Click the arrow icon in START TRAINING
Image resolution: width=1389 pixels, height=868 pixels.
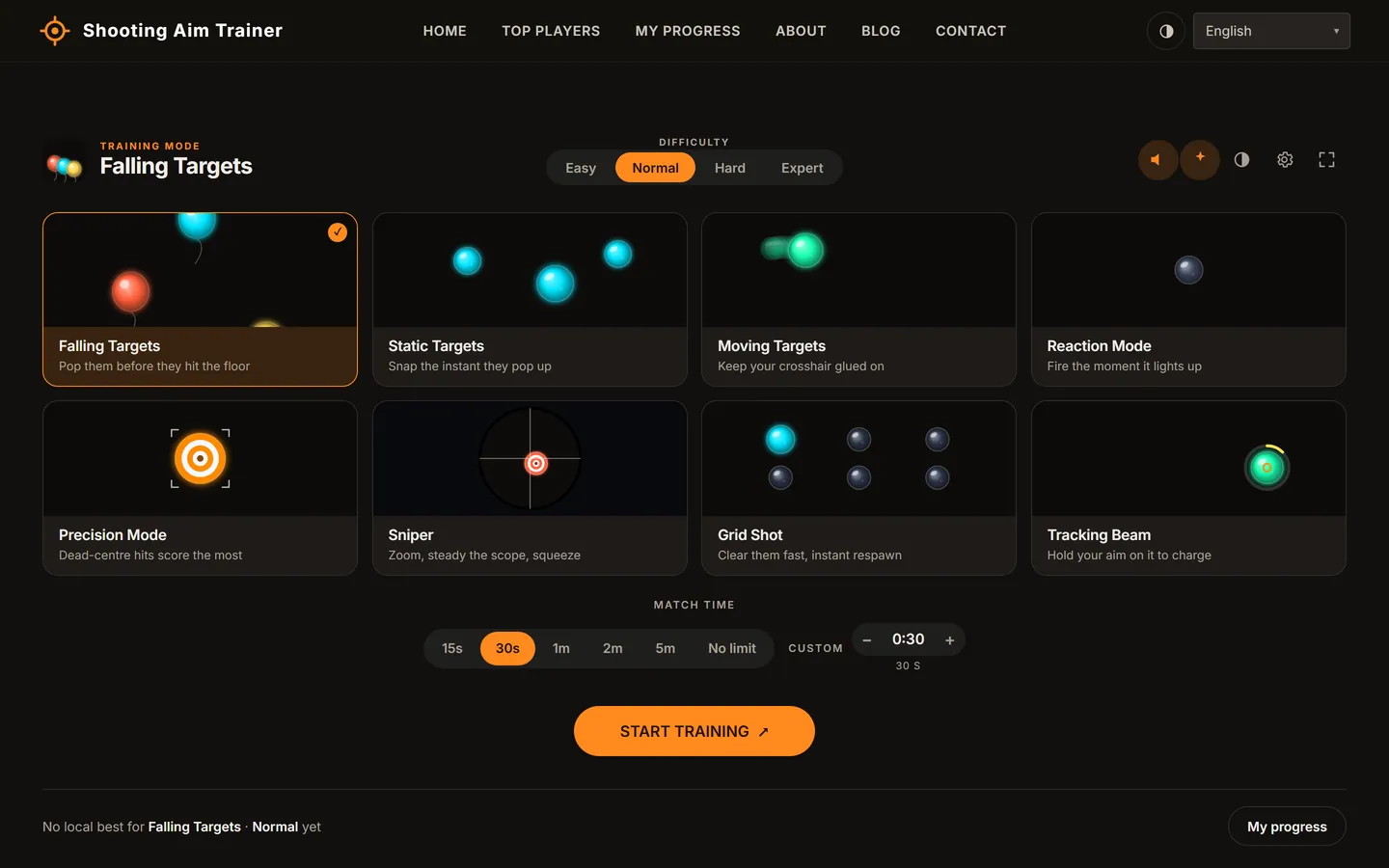tap(764, 732)
